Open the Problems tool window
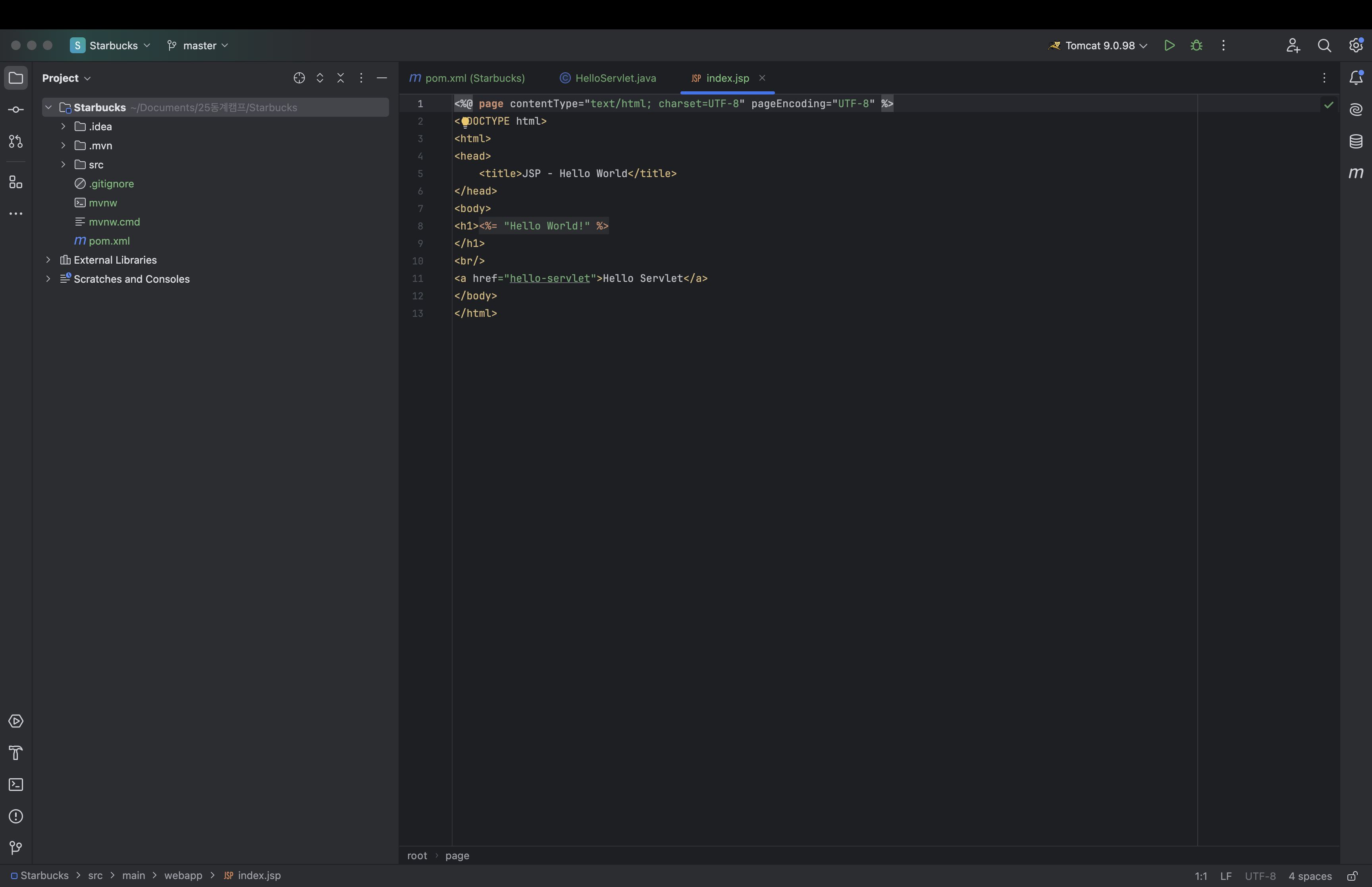This screenshot has height=887, width=1372. pos(15,816)
